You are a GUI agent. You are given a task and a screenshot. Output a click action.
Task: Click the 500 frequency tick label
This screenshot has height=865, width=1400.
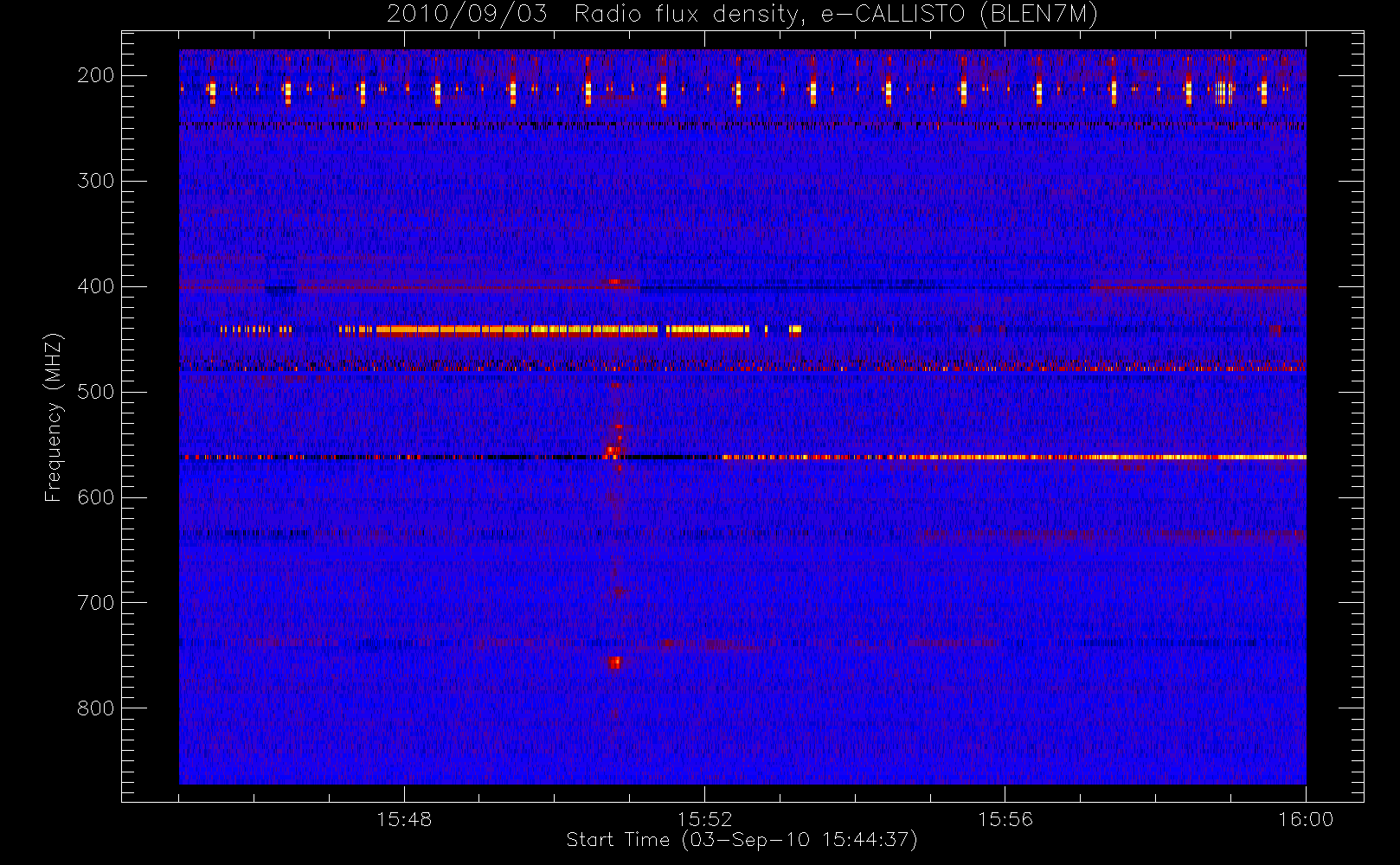(x=96, y=392)
